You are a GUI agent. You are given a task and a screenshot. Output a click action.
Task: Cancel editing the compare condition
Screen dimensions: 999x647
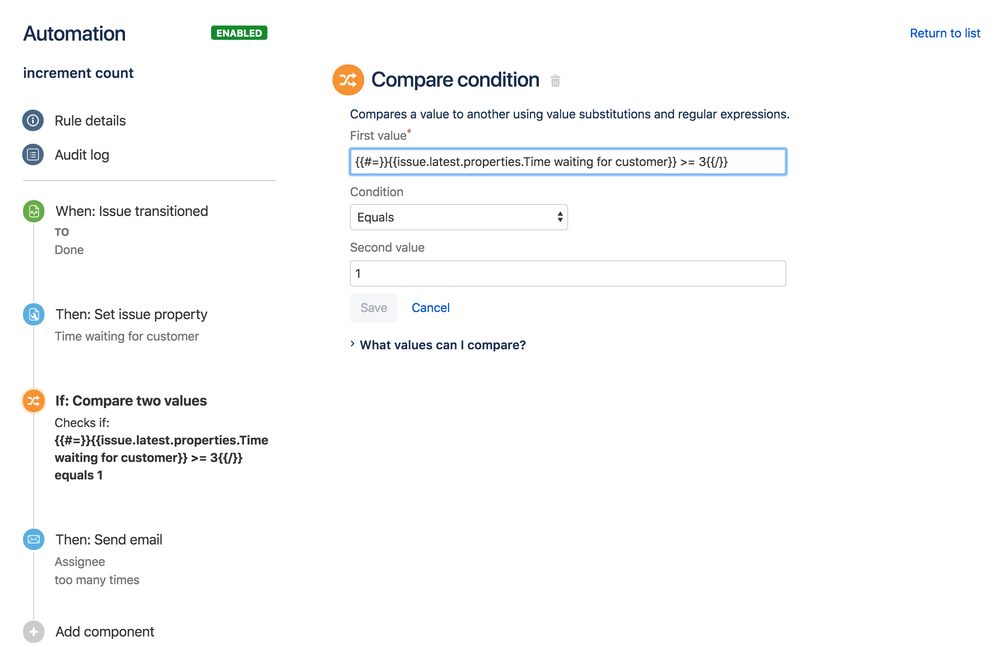point(431,308)
